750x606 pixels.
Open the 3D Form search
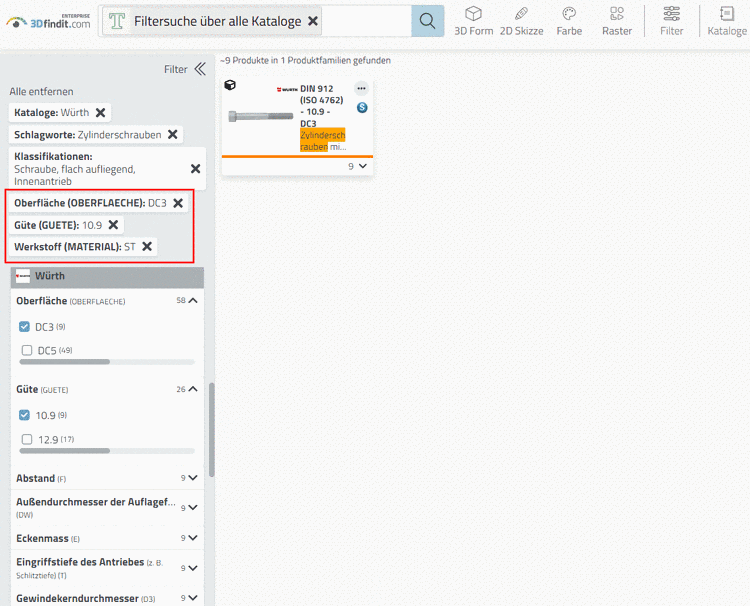point(473,22)
